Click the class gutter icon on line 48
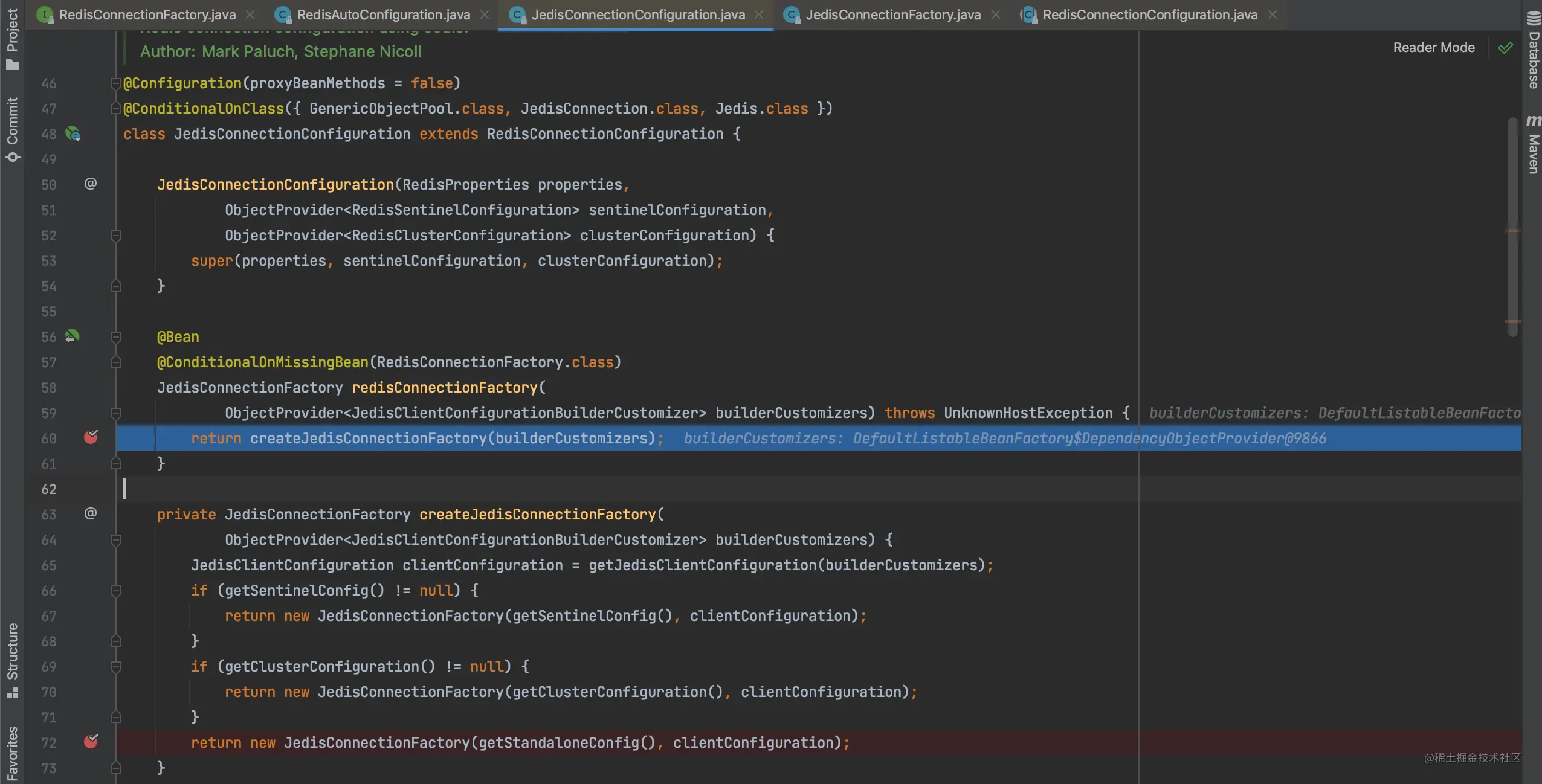Viewport: 1542px width, 784px height. pos(73,133)
